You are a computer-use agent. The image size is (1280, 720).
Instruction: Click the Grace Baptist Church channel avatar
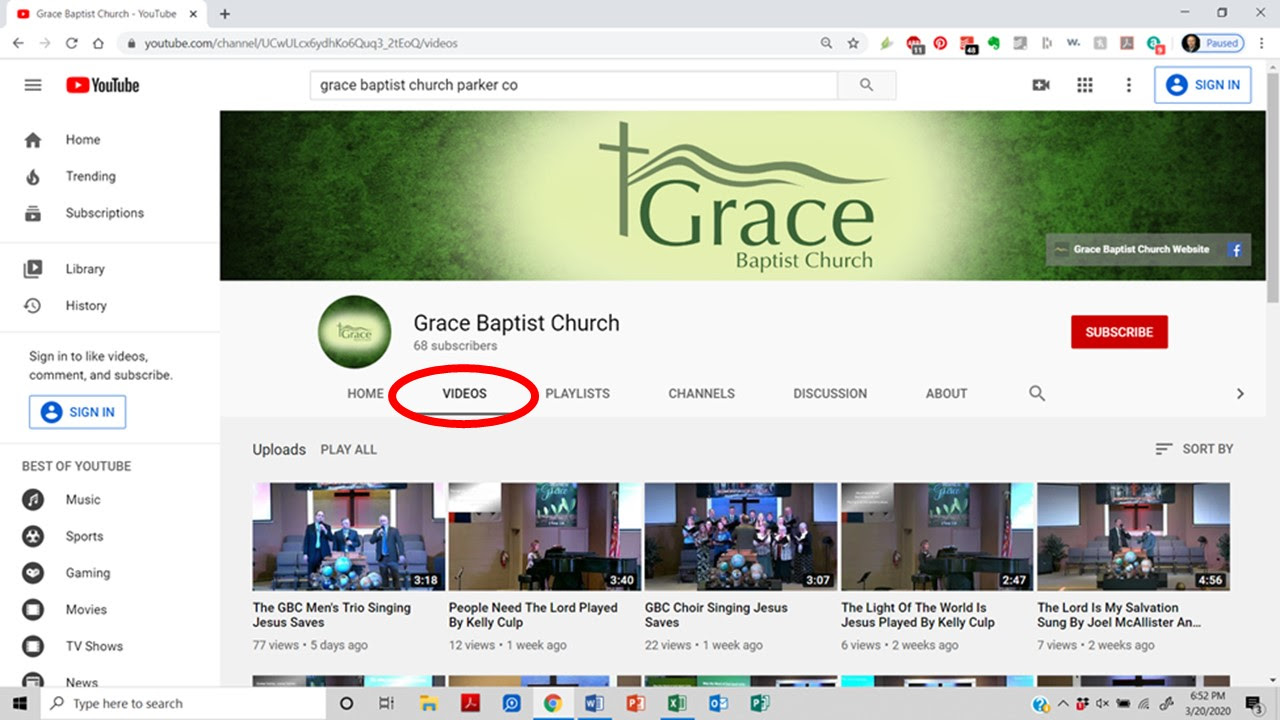coord(354,332)
